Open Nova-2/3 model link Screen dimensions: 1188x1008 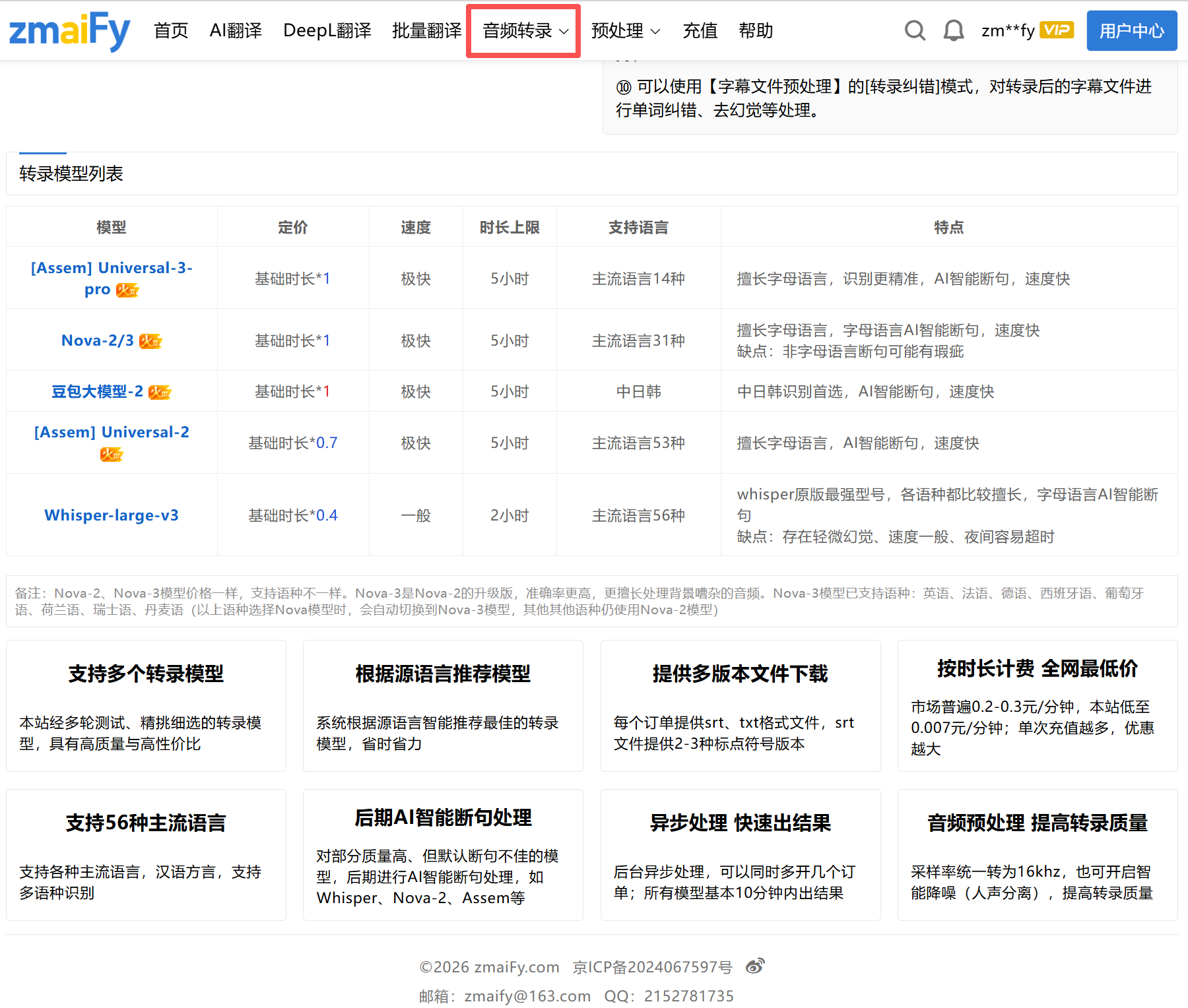(98, 340)
